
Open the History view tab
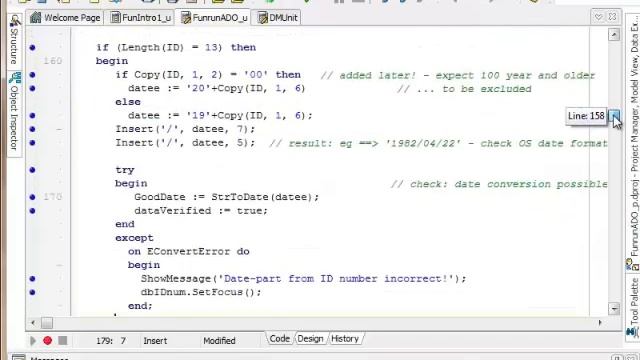pyautogui.click(x=345, y=339)
